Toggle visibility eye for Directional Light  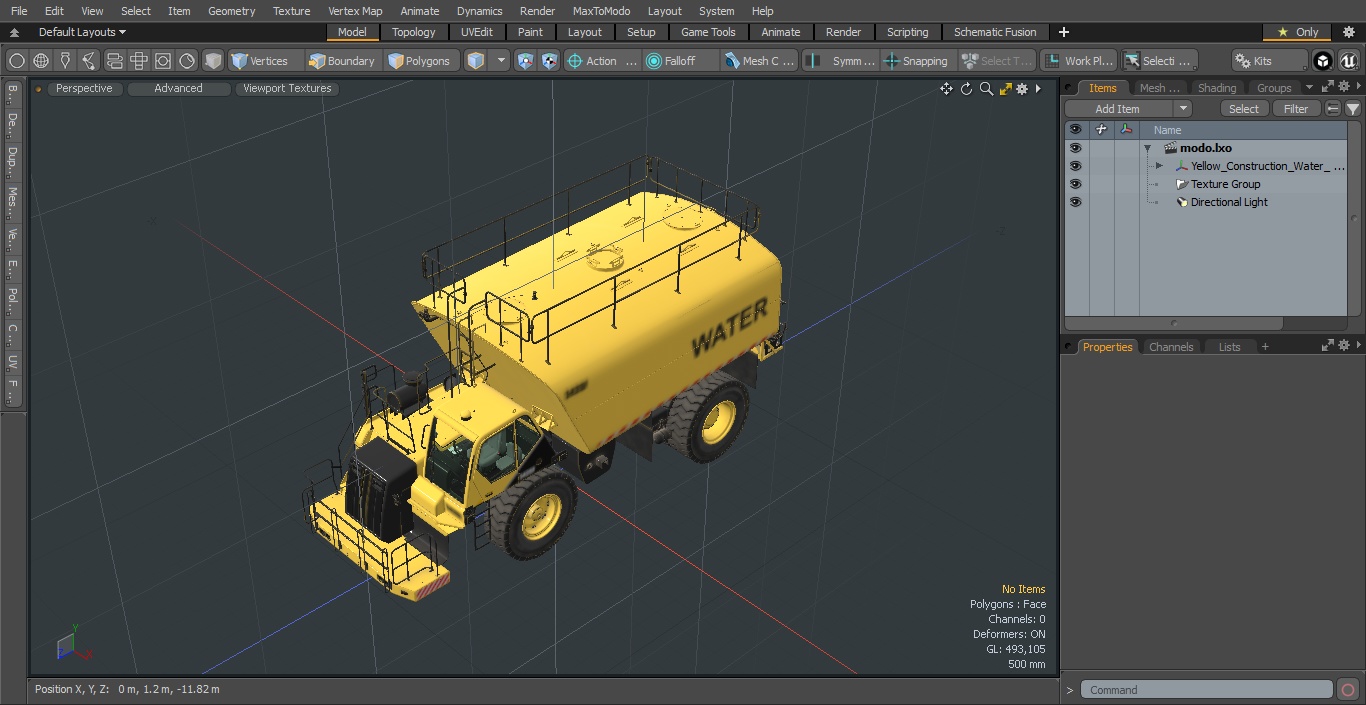[1075, 202]
